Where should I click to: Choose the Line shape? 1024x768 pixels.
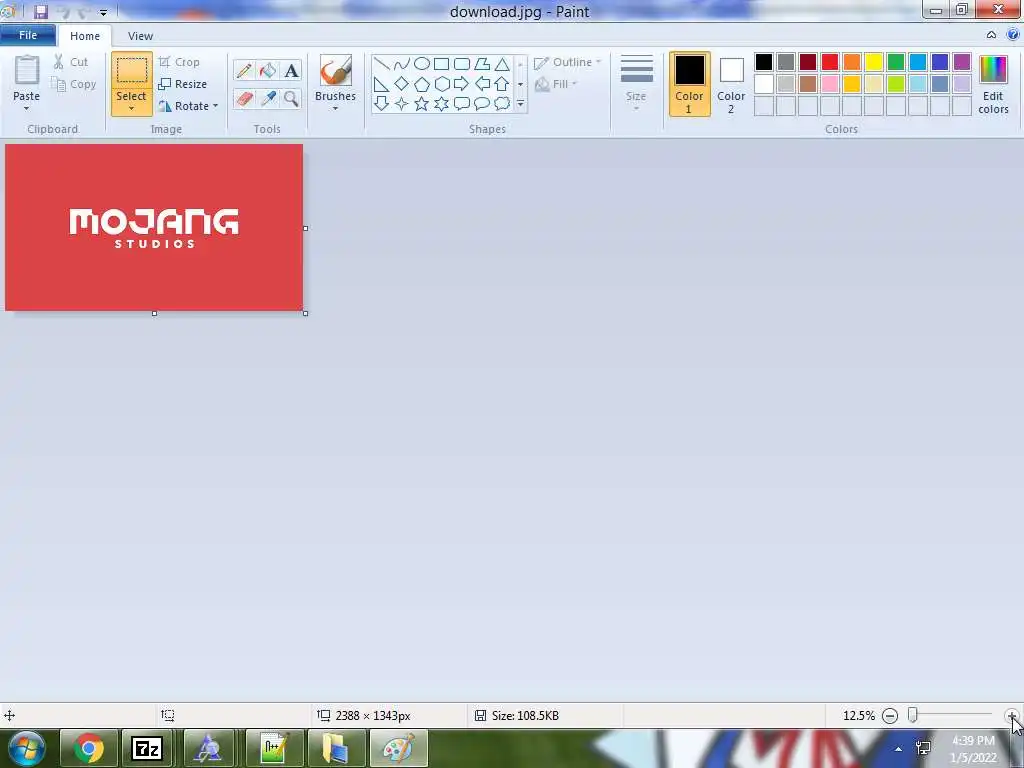381,64
